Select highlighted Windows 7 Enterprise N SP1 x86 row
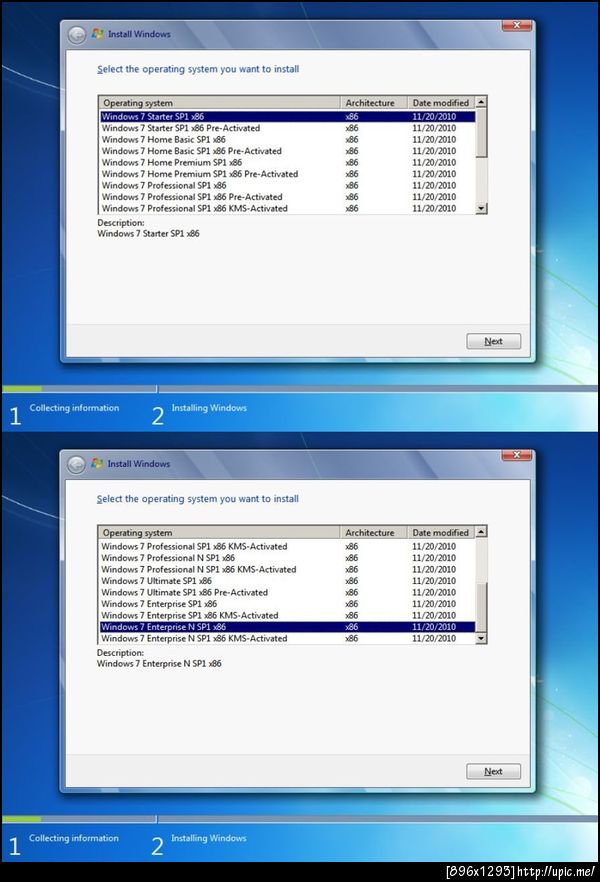 (287, 627)
